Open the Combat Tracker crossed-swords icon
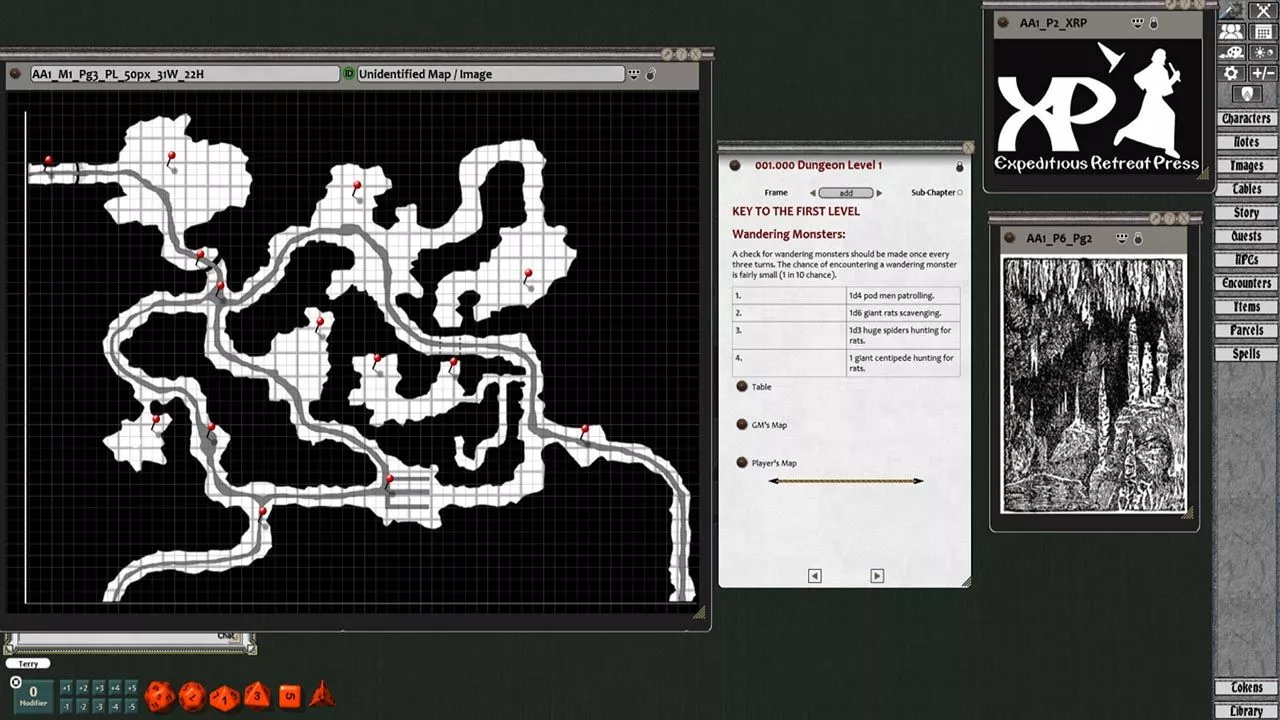This screenshot has width=1280, height=720. pyautogui.click(x=1262, y=10)
